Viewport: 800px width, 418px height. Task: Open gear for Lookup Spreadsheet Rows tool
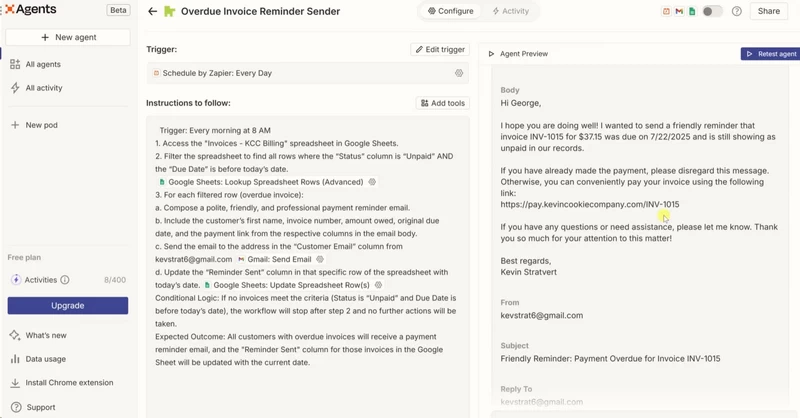(372, 182)
